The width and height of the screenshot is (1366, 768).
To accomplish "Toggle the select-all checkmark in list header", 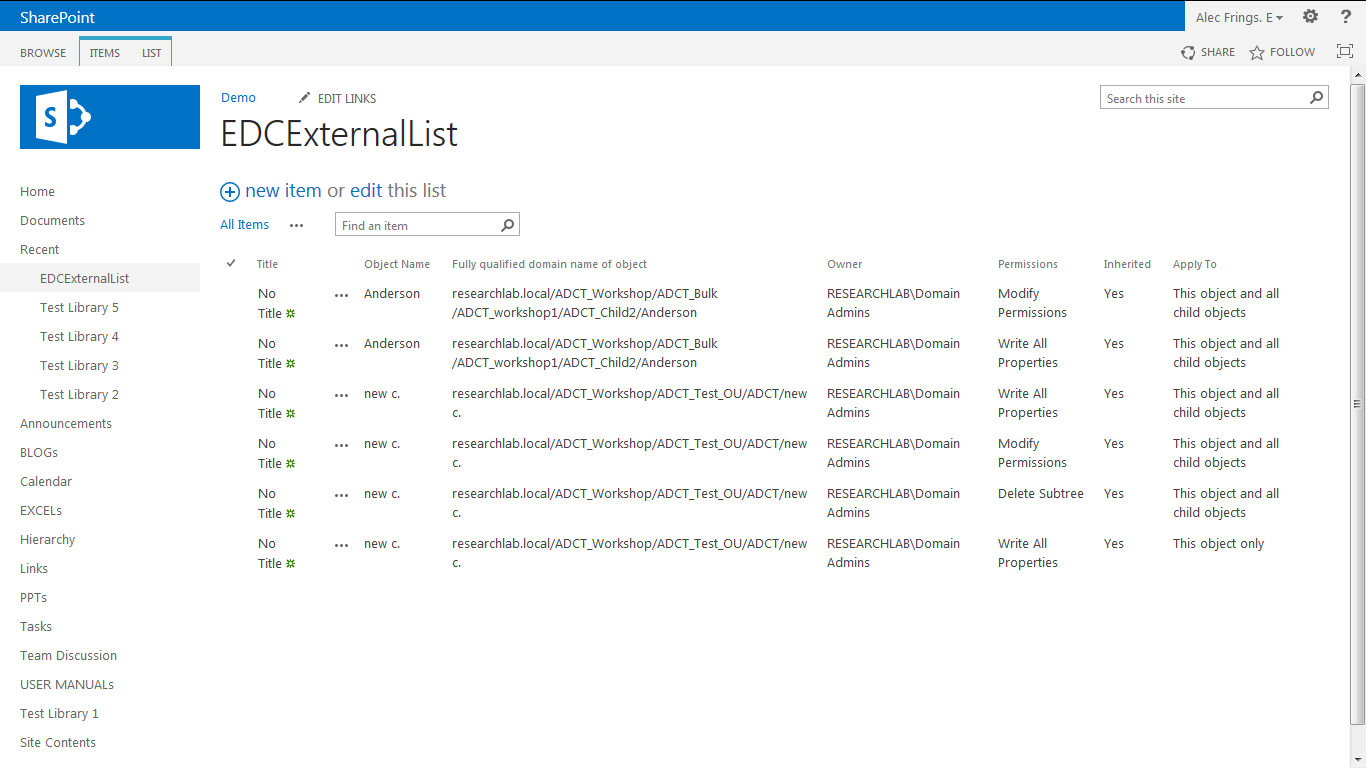I will pyautogui.click(x=231, y=263).
